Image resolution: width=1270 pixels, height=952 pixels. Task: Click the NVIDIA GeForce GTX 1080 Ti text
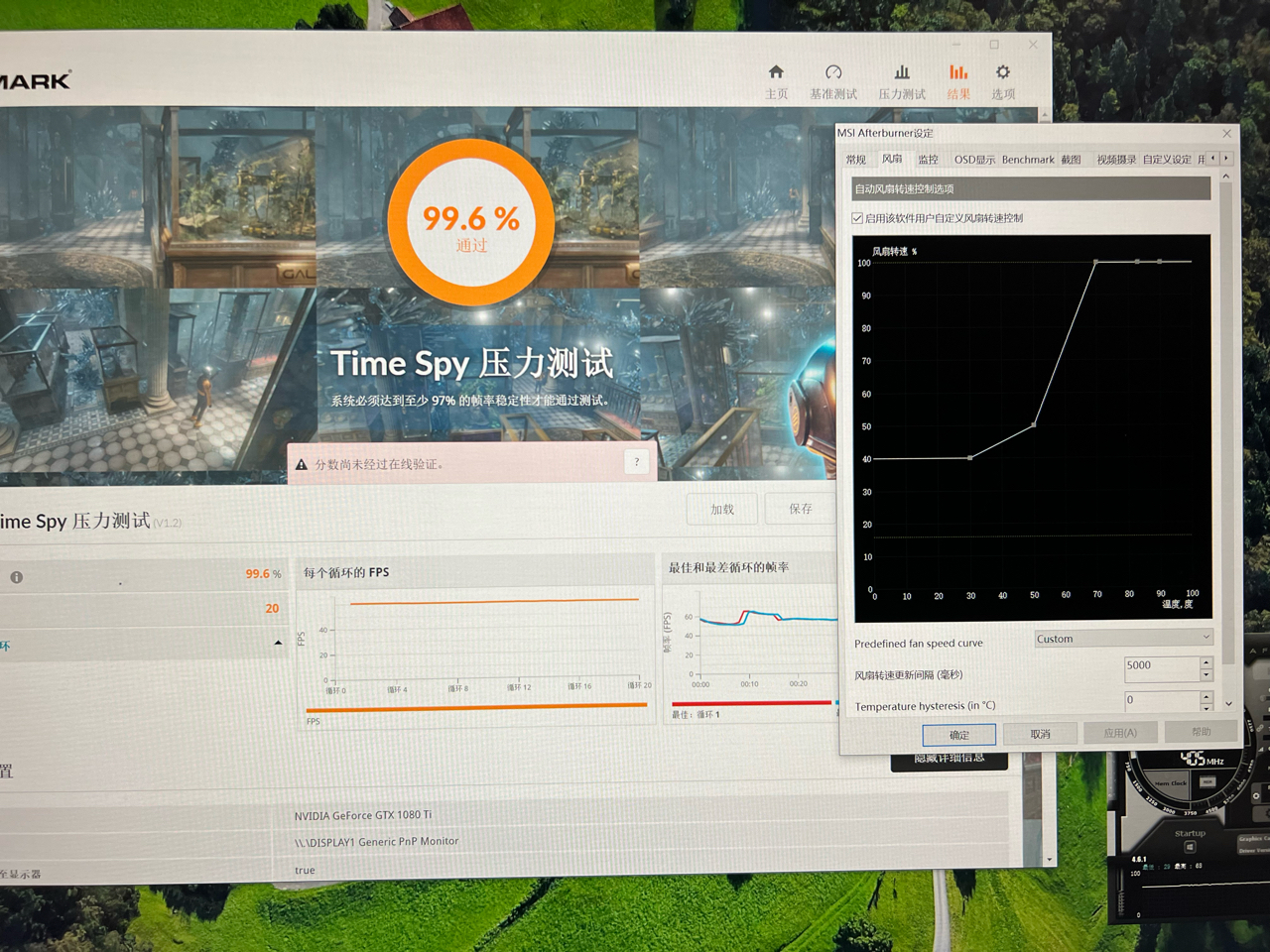tap(363, 815)
